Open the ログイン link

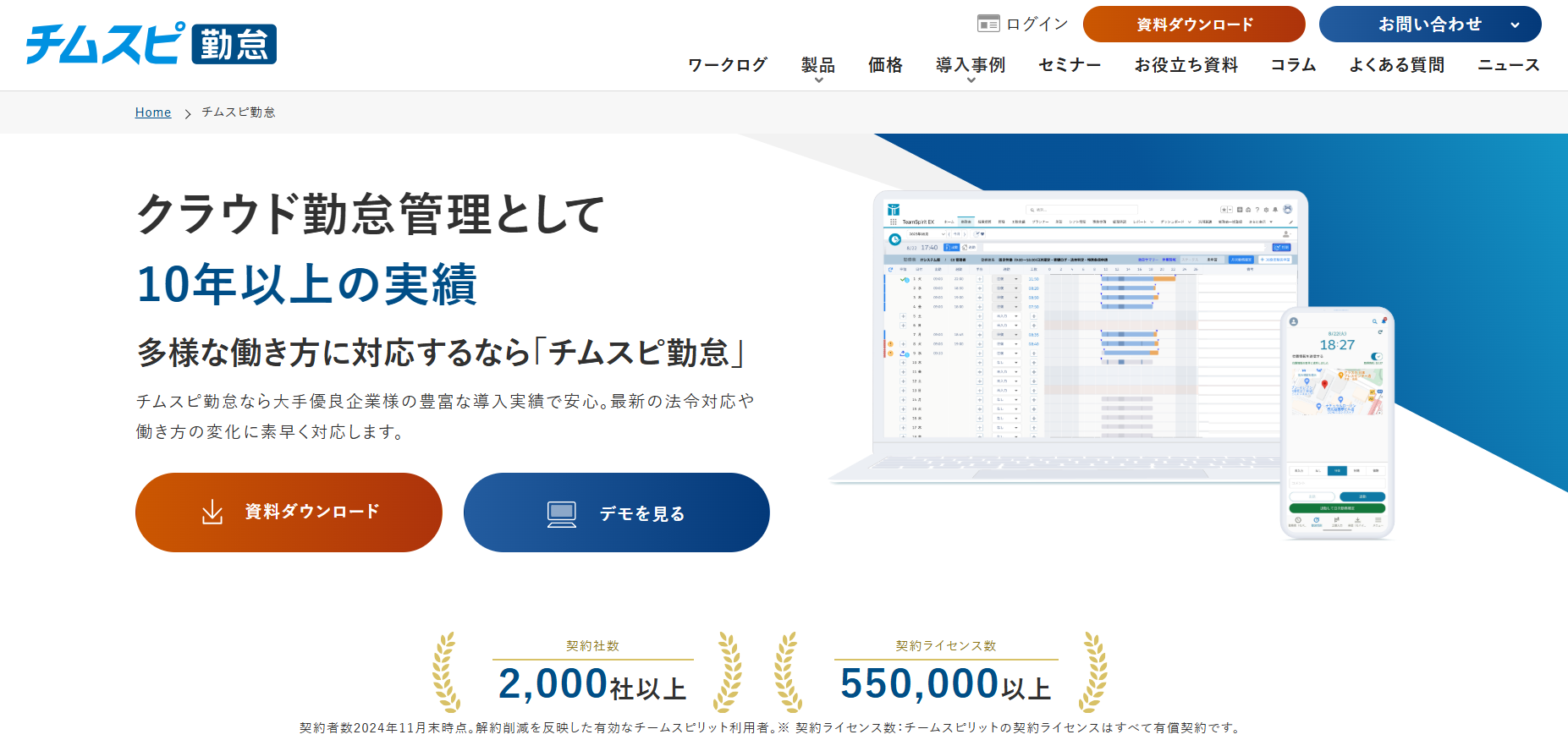coord(1037,24)
